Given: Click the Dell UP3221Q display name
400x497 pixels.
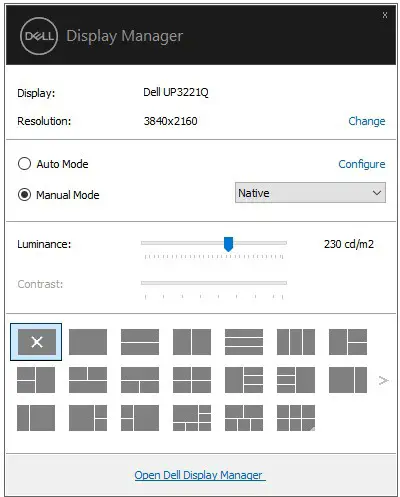Looking at the screenshot, I should point(176,92).
